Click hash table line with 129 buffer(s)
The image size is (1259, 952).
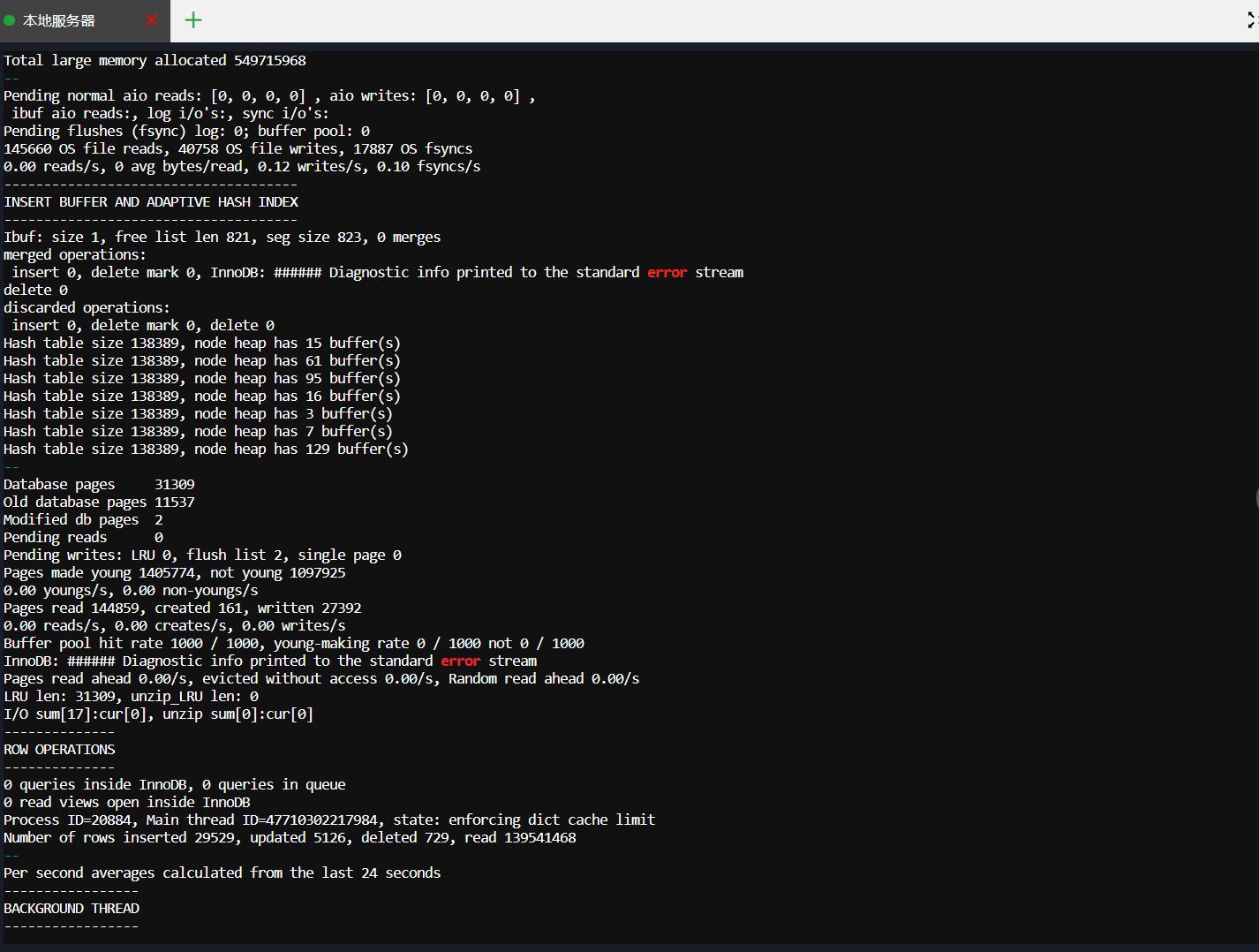pos(206,449)
